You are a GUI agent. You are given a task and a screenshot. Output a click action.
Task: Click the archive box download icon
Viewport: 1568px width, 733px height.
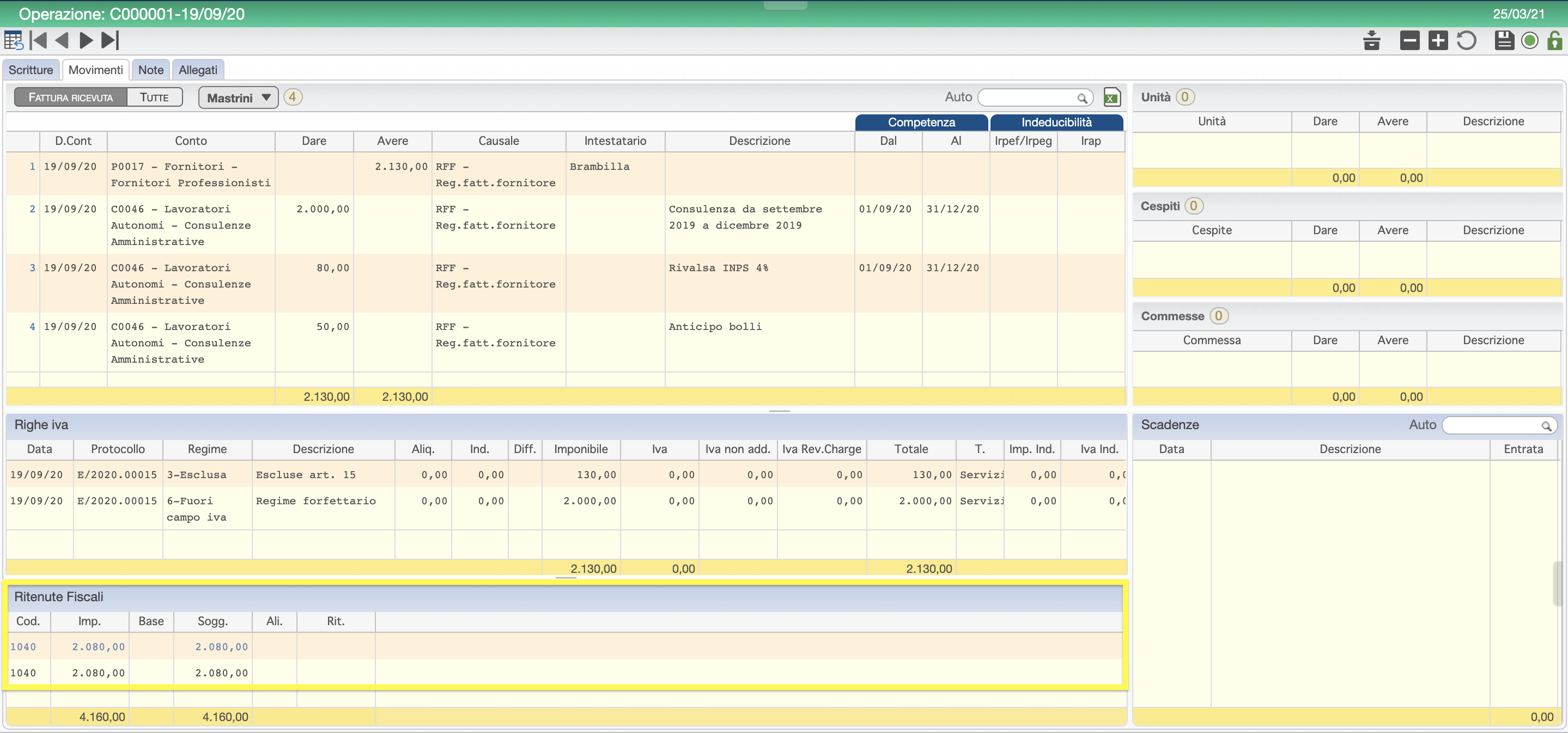point(1371,41)
